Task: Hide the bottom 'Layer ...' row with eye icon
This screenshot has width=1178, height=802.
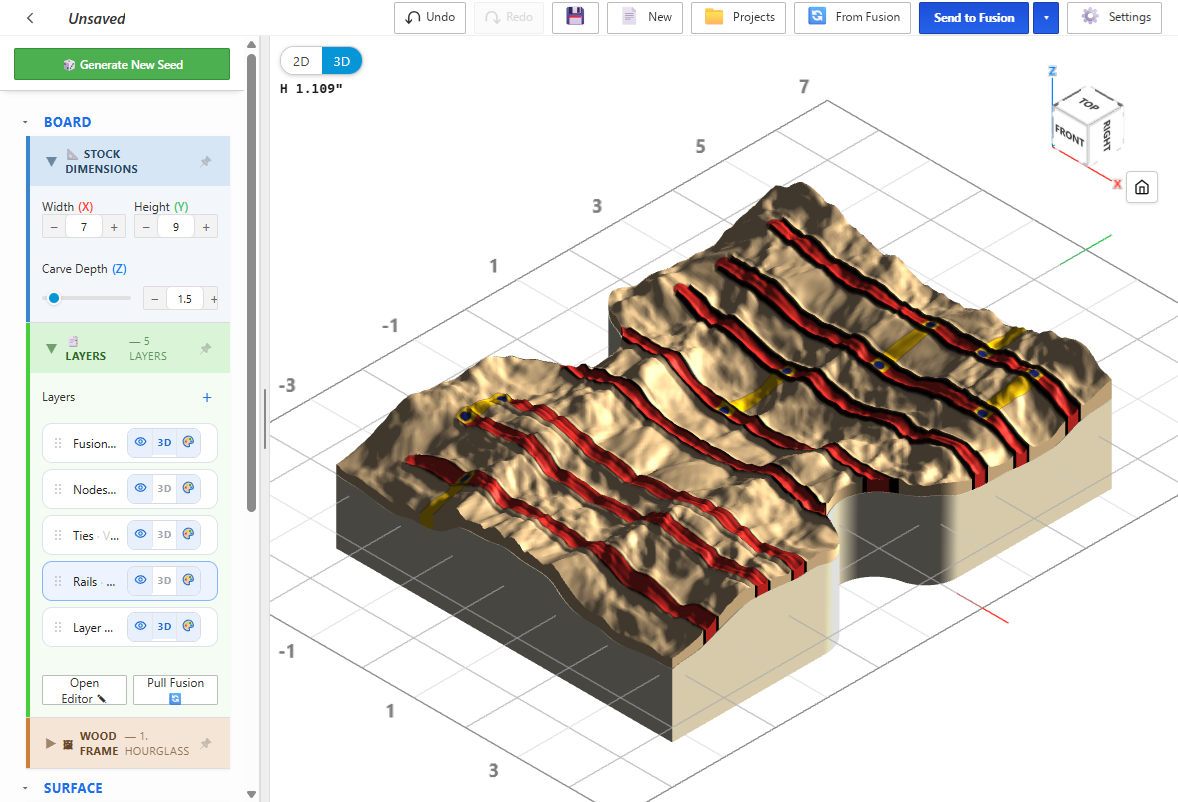Action: tap(140, 626)
